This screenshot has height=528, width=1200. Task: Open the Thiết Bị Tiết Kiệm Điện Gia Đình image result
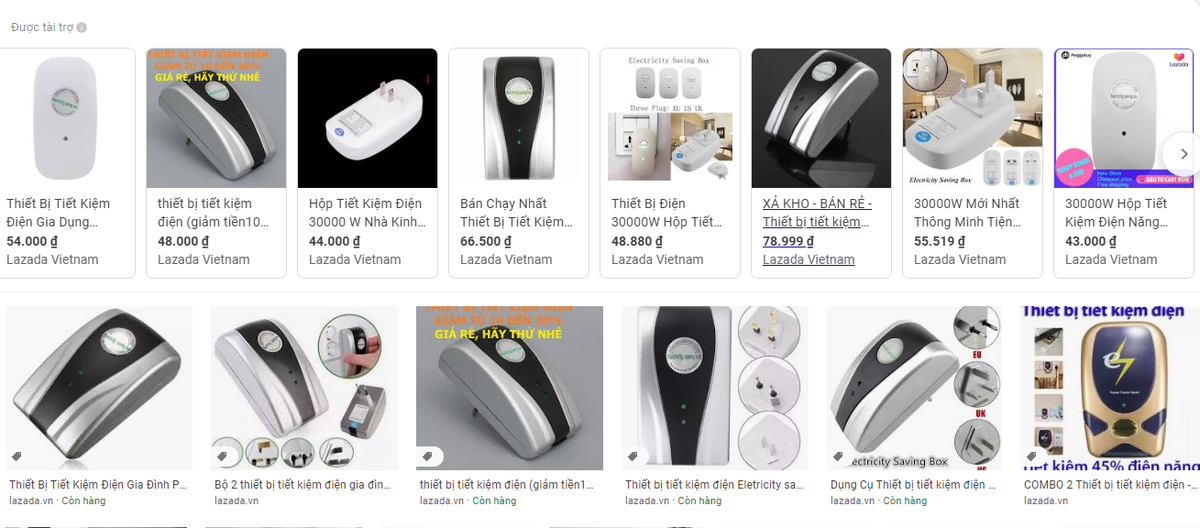98,485
